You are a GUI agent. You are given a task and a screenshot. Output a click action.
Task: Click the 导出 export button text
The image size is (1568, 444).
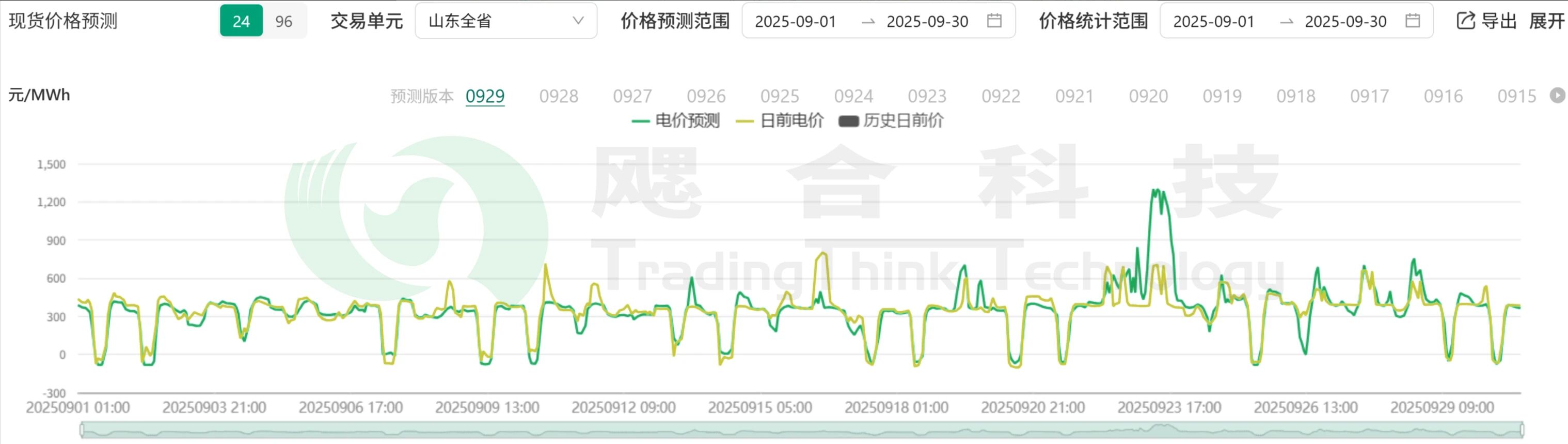click(1499, 21)
